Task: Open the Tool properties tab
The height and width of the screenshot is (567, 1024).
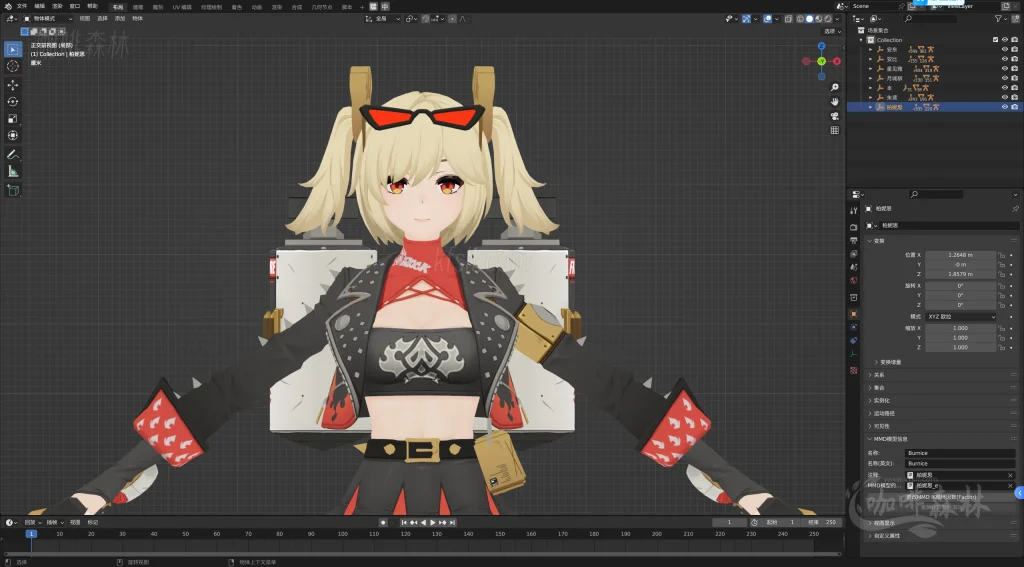Action: click(x=854, y=210)
